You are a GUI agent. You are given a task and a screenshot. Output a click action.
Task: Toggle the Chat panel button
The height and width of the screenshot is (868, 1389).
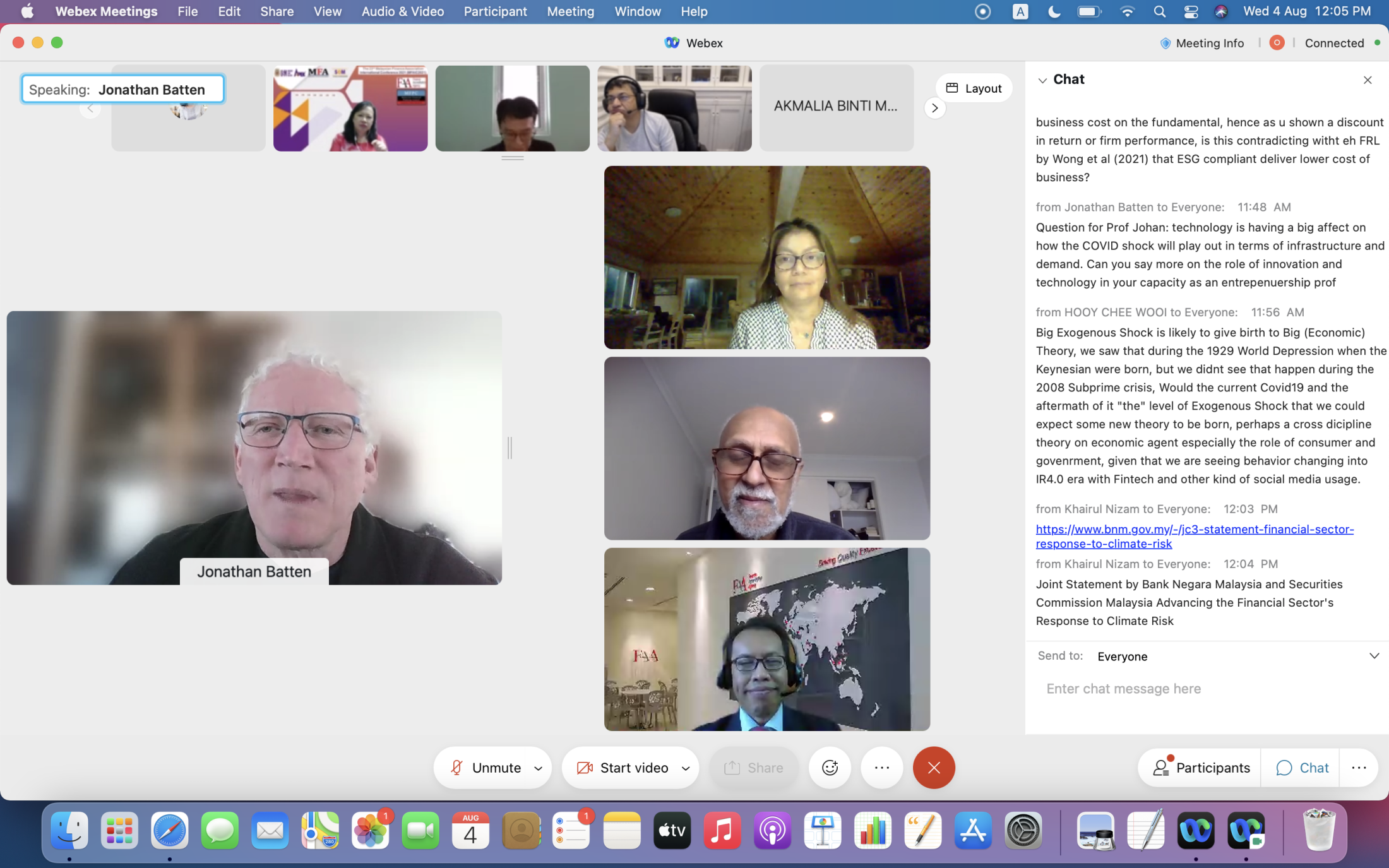[1302, 768]
